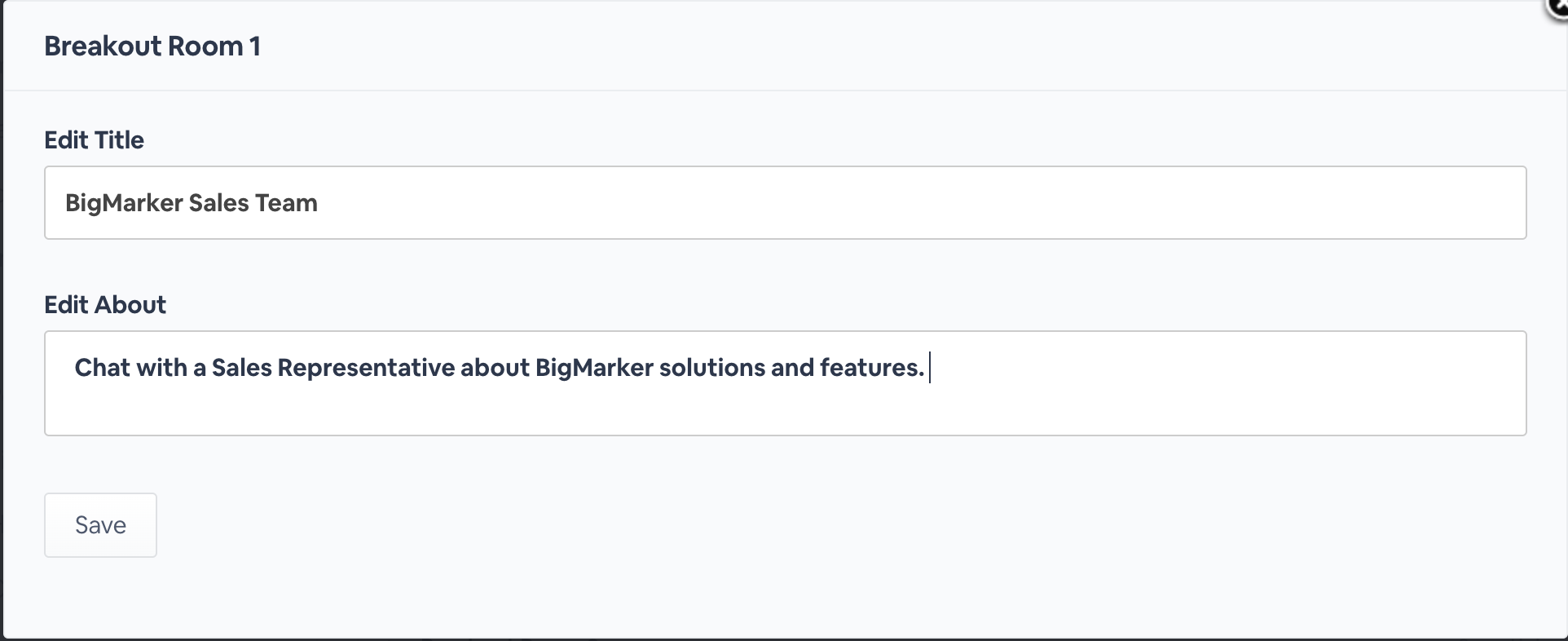Click the word "about" in About description
This screenshot has height=641, width=1568.
pos(495,368)
